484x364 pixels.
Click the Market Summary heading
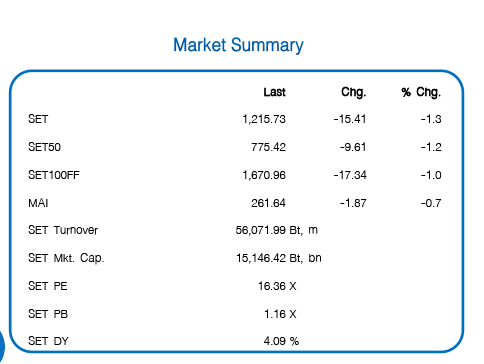tap(238, 45)
